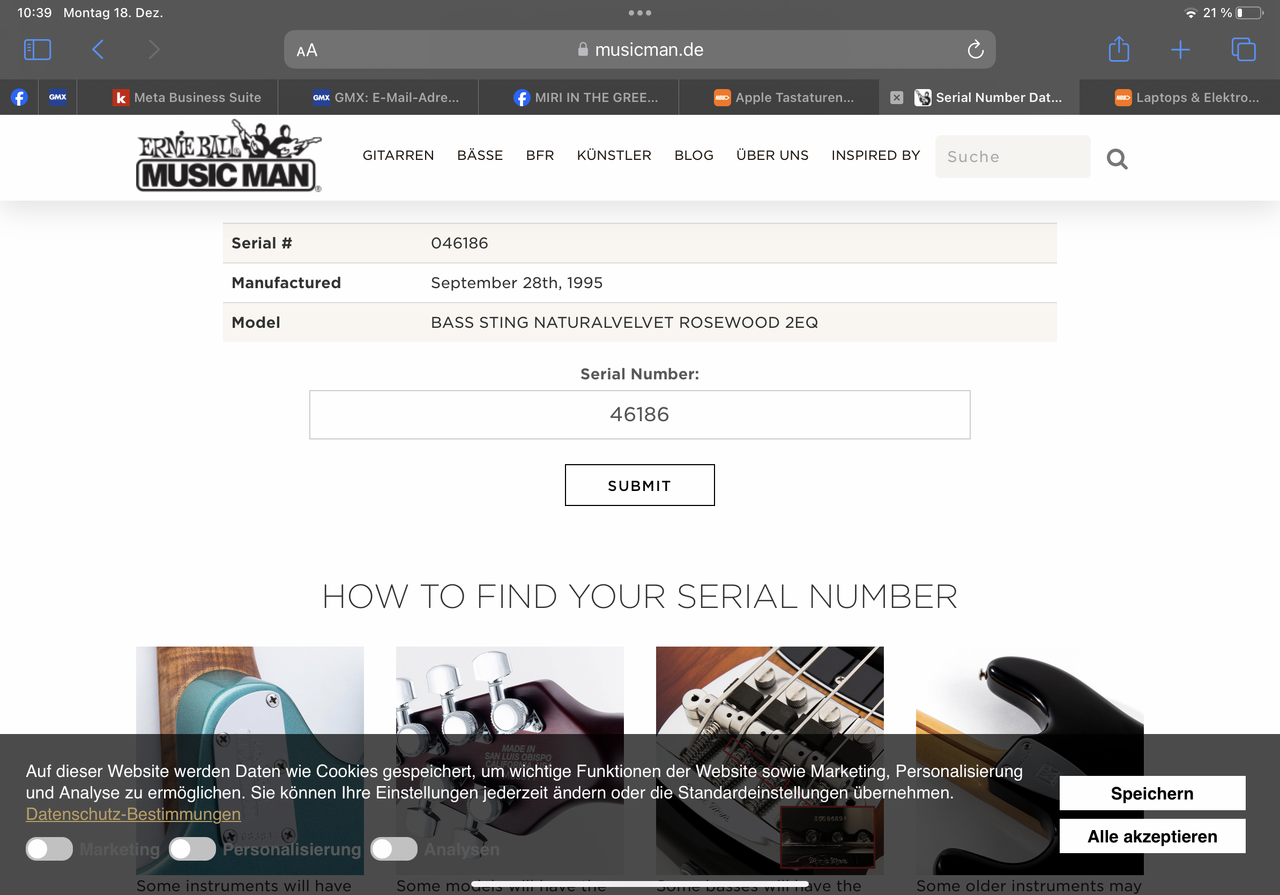1280x895 pixels.
Task: Click the Ernie Ball Music Man logo
Action: [228, 156]
